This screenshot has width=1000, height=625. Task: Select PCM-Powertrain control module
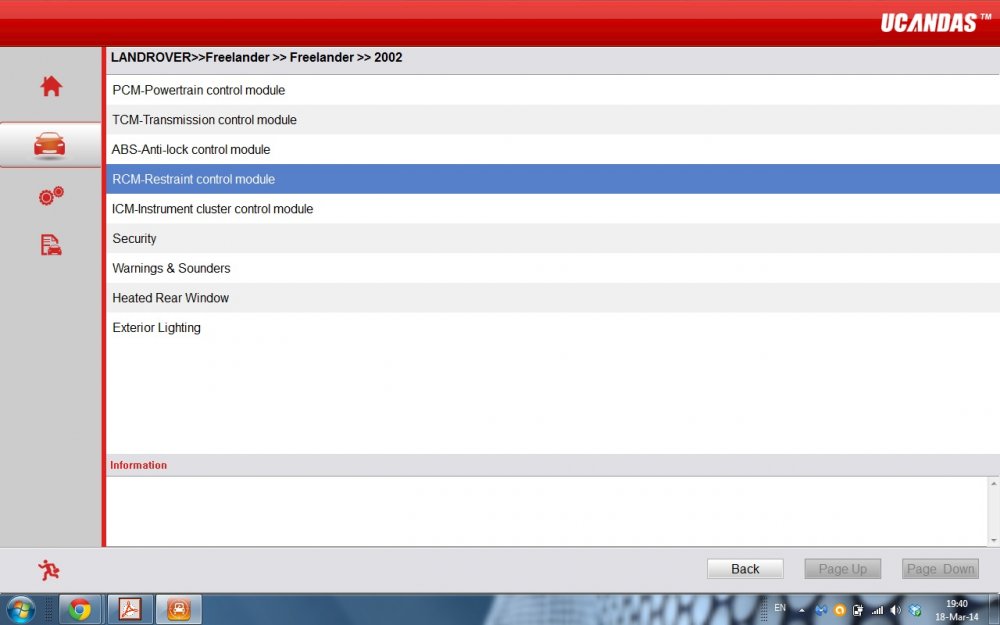tap(552, 90)
